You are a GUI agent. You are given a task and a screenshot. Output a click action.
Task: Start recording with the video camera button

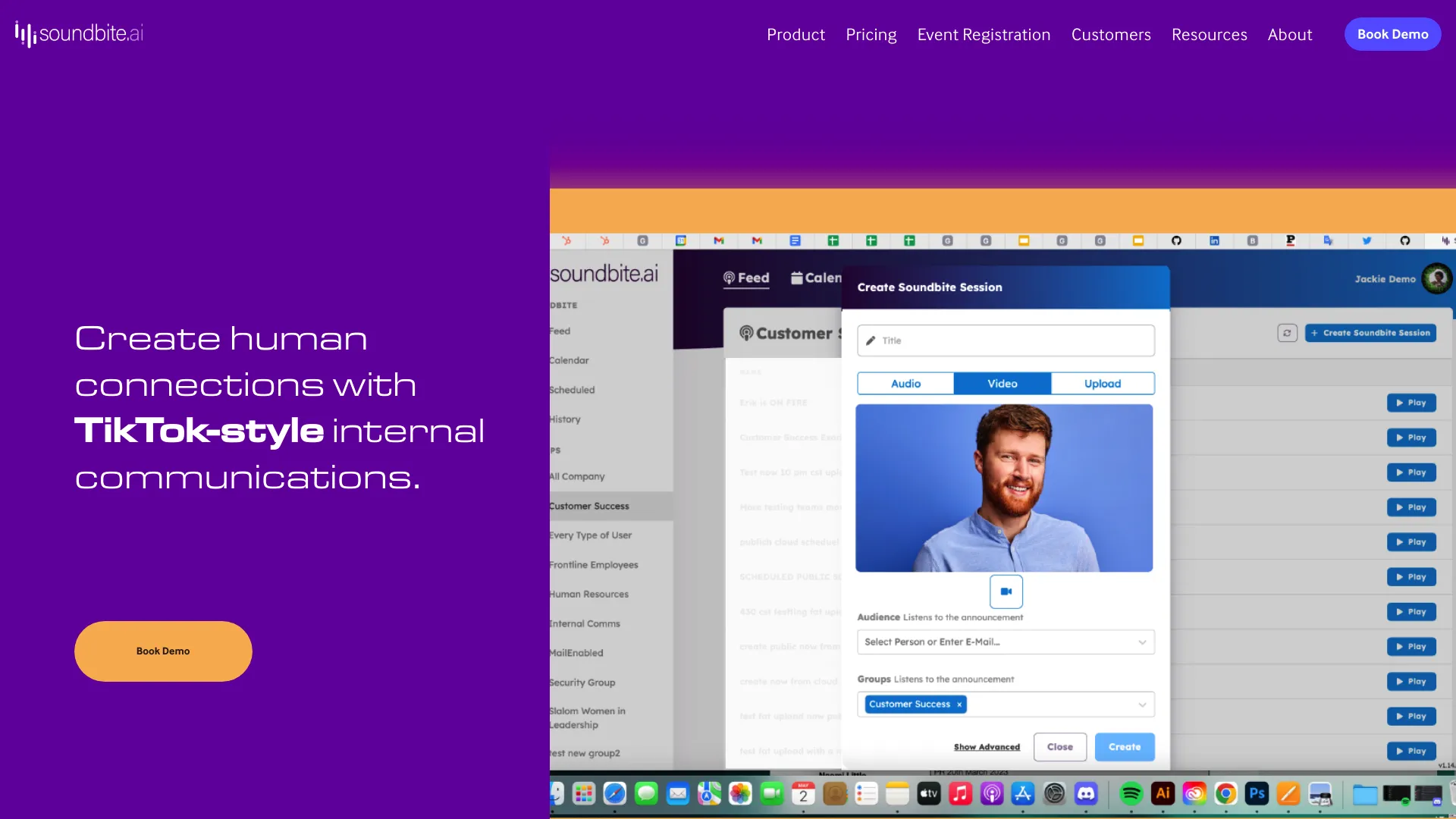[1006, 591]
